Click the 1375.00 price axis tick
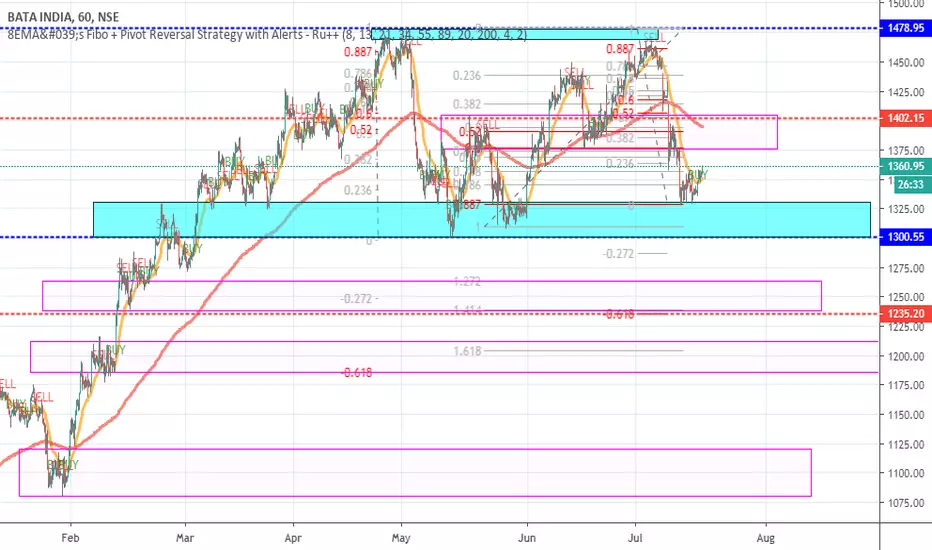The height and width of the screenshot is (550, 932). tap(906, 150)
